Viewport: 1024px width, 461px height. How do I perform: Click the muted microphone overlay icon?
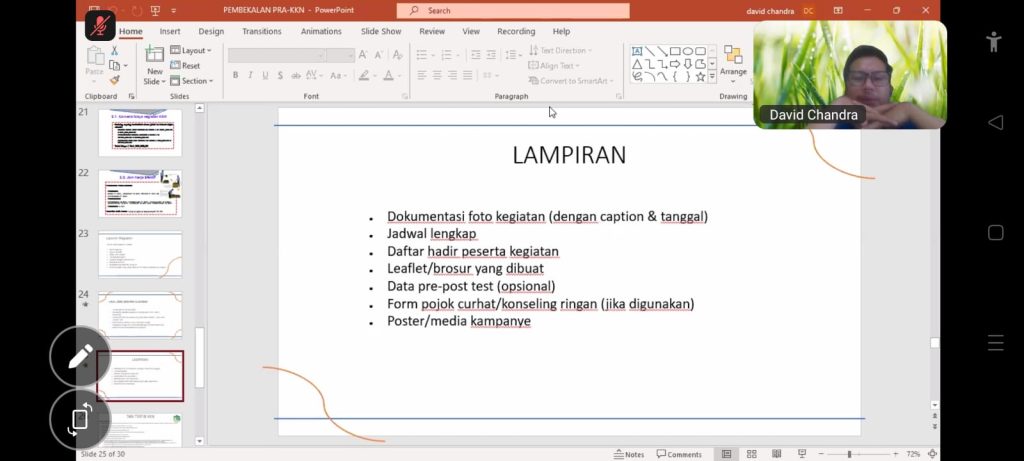99,26
